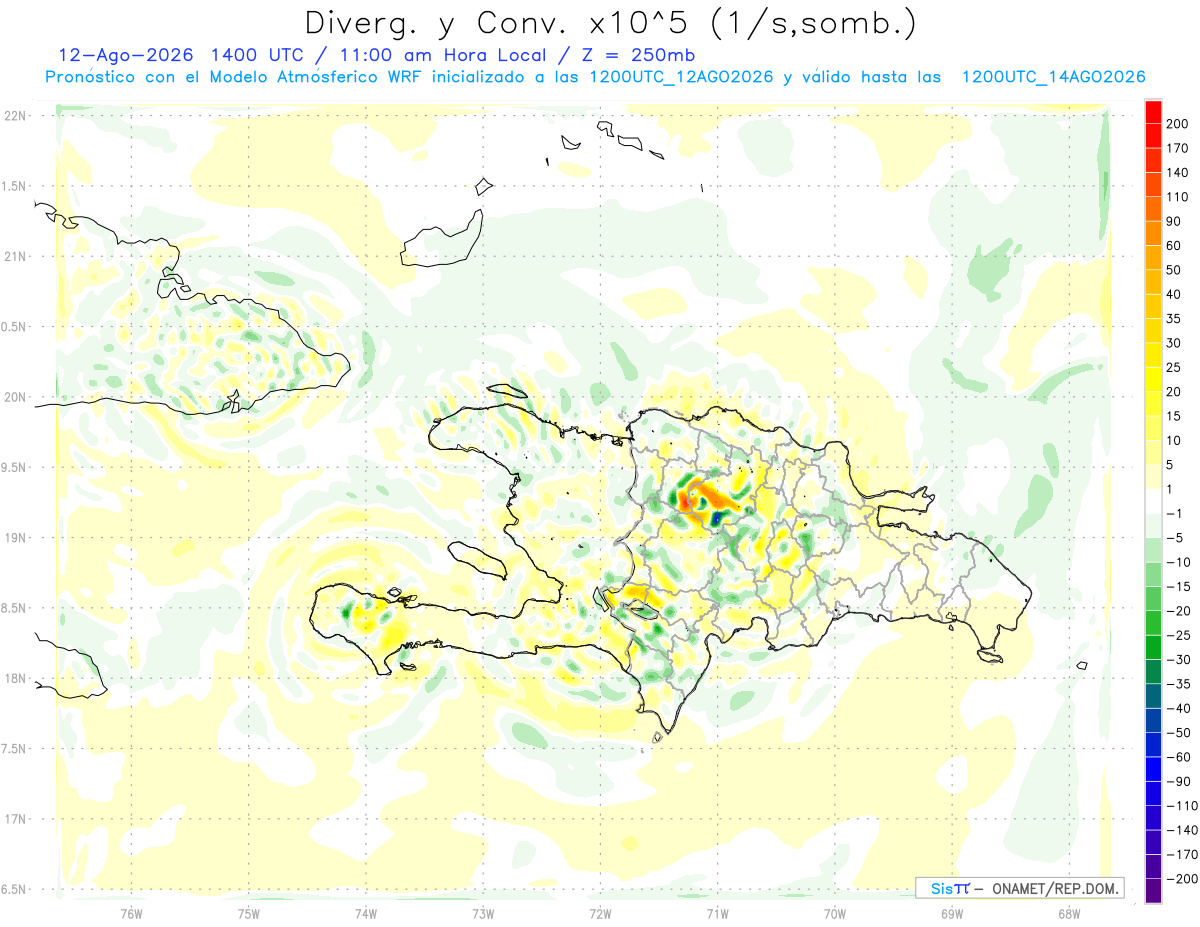Click the 'Sis' logo text in the credit box
Screen dimensions: 1200x927
click(943, 889)
